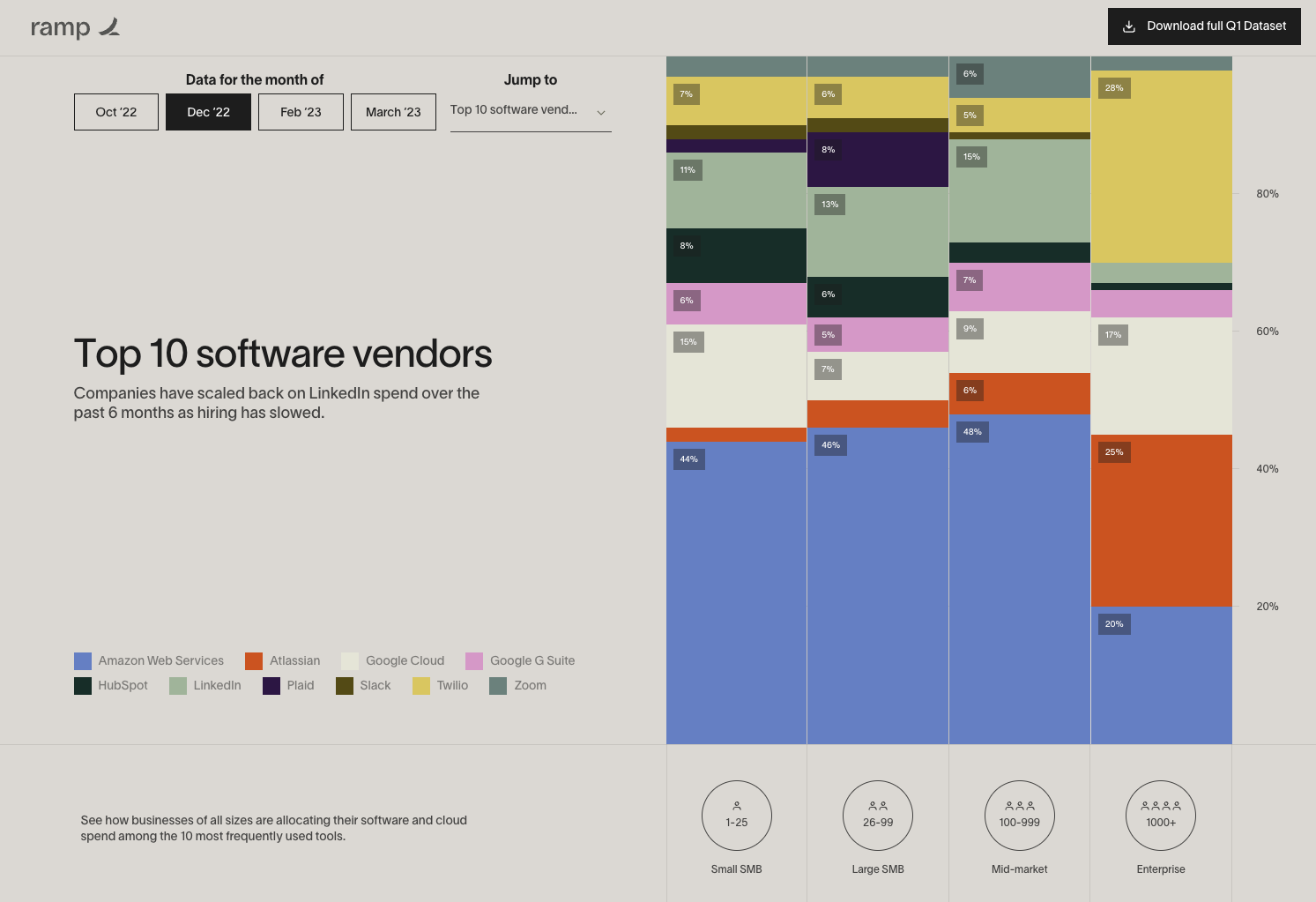Screen dimensions: 1316x902
Task: Click the LinkedIn legend swatch
Action: click(x=178, y=686)
